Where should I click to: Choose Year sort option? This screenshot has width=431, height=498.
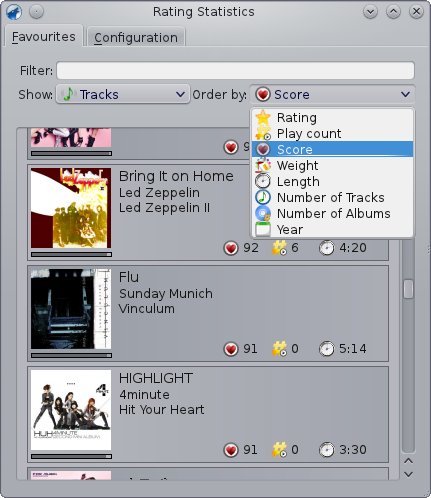coord(332,229)
